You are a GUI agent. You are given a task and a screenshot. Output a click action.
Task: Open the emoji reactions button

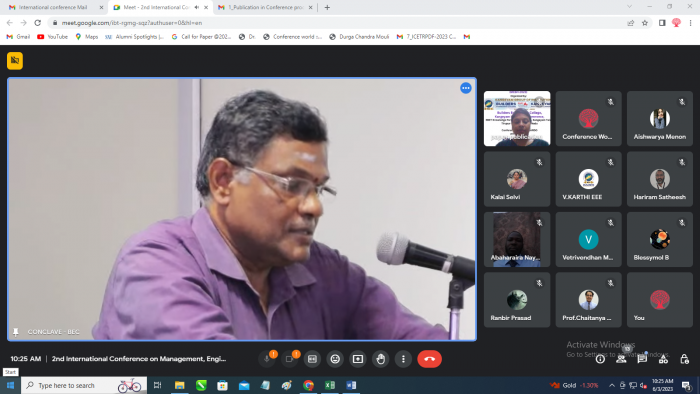(335, 359)
